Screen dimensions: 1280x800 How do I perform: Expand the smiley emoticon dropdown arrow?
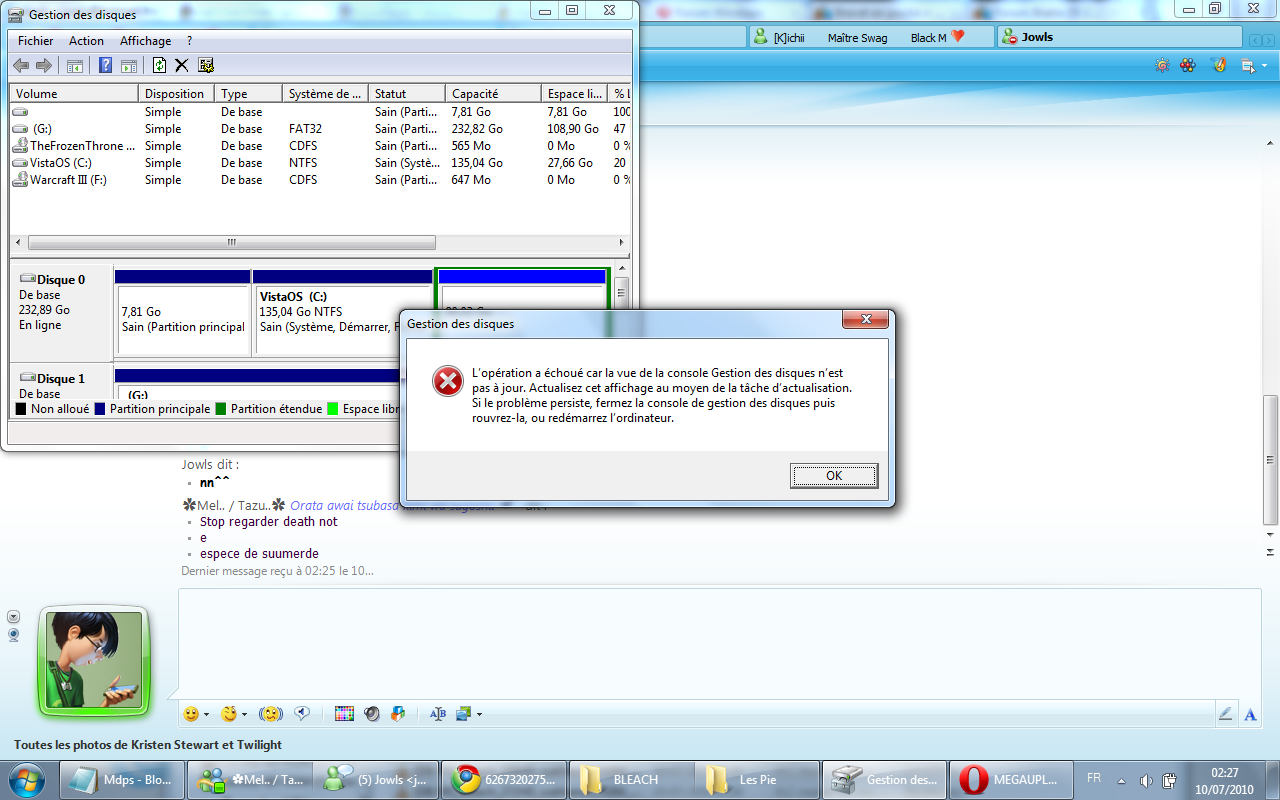(206, 715)
